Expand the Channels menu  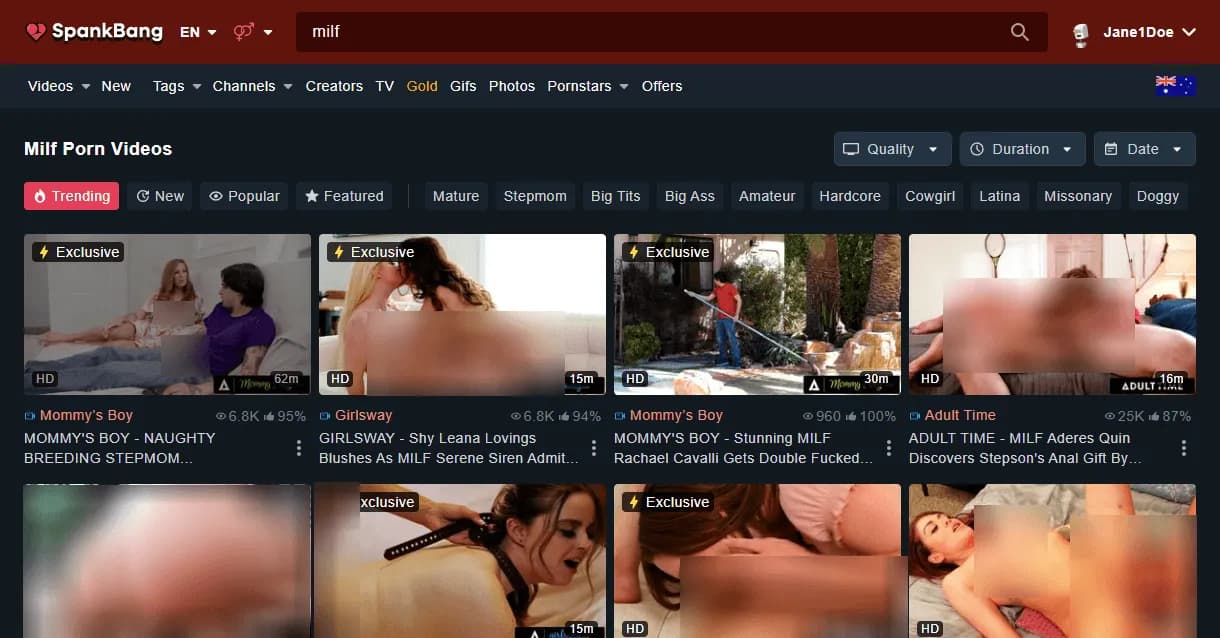(252, 86)
